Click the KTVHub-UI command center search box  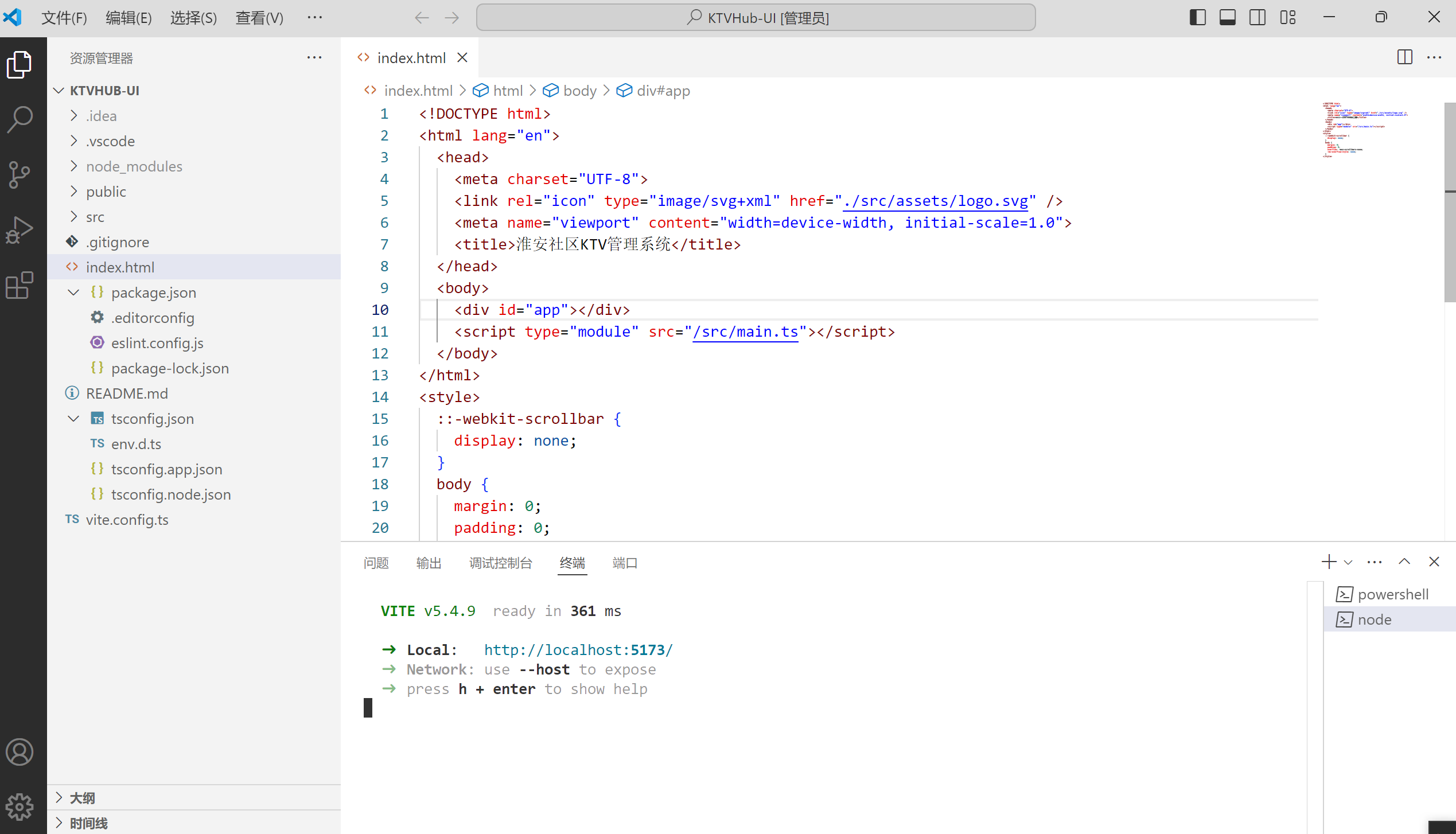[756, 18]
